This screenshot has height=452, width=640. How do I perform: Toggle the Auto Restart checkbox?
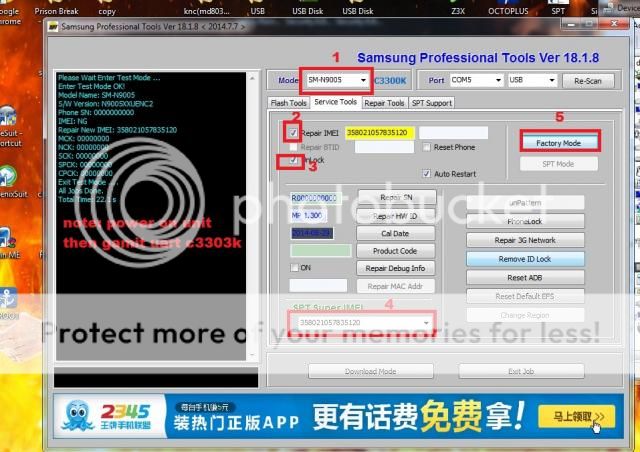pyautogui.click(x=426, y=173)
